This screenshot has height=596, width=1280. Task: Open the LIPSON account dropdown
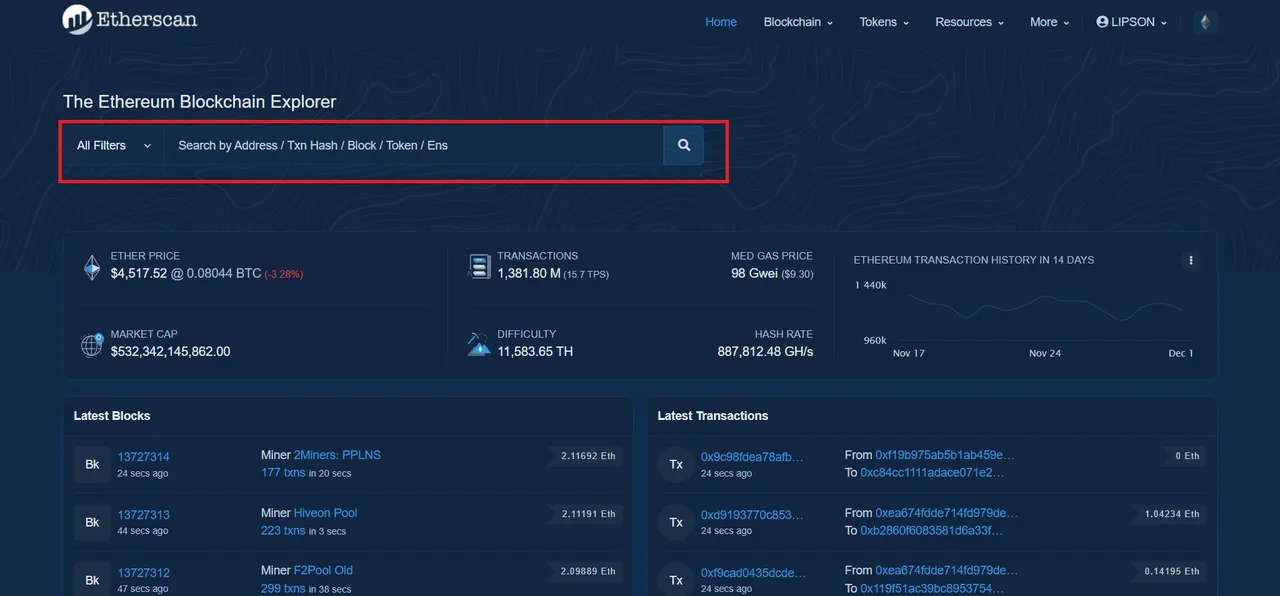1131,22
